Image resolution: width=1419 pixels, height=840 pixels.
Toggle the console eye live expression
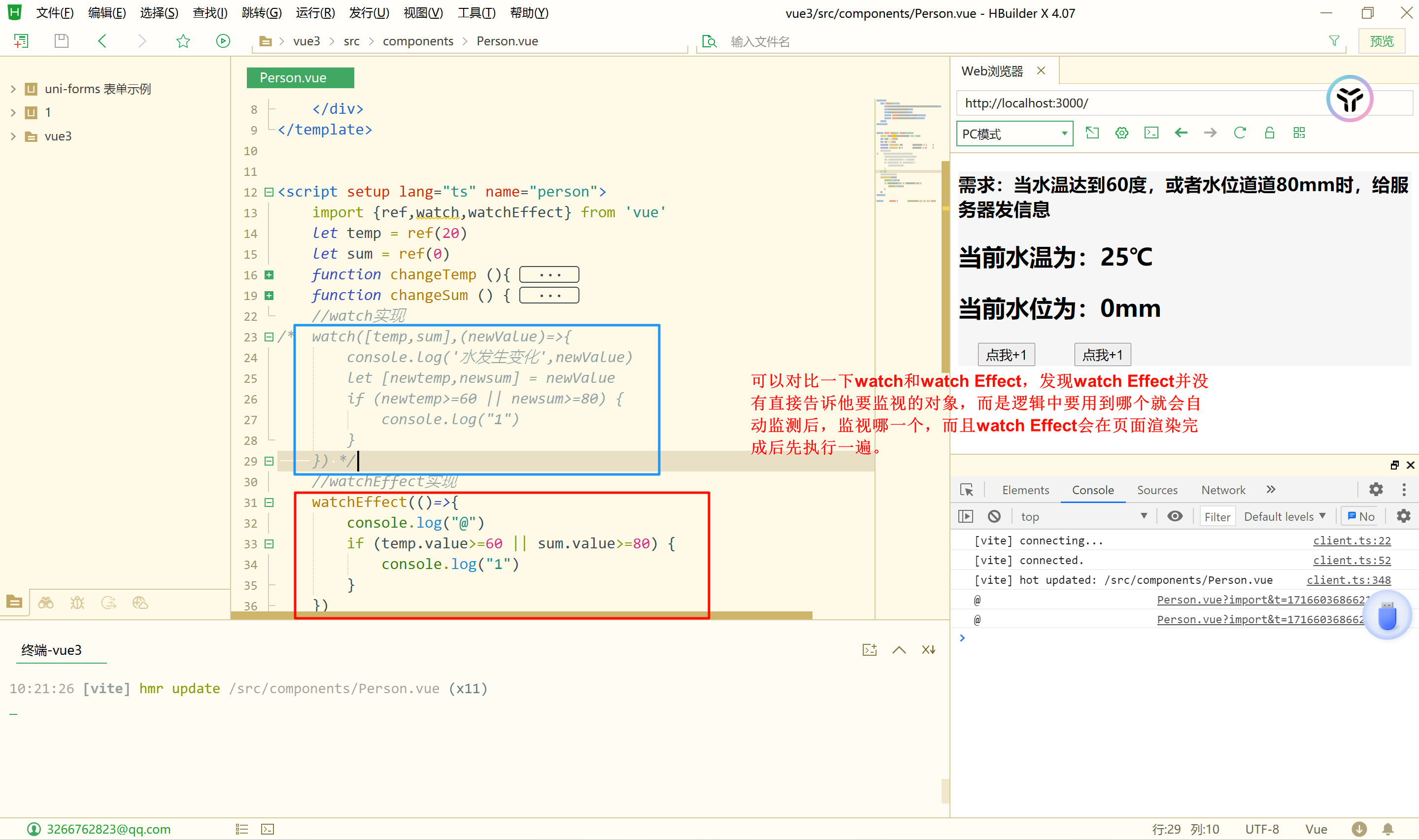tap(1175, 516)
